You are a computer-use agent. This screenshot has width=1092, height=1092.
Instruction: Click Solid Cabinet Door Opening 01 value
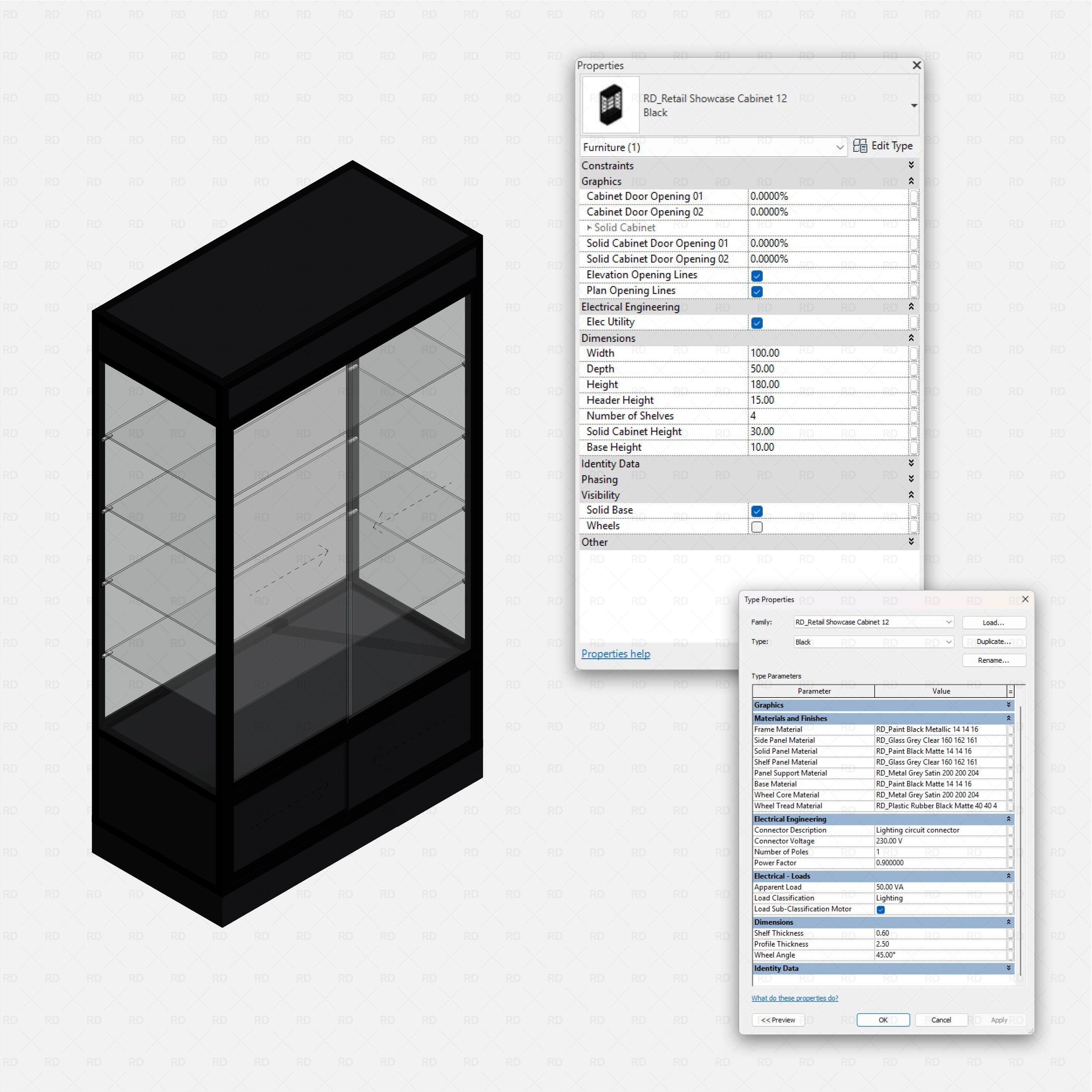point(828,243)
